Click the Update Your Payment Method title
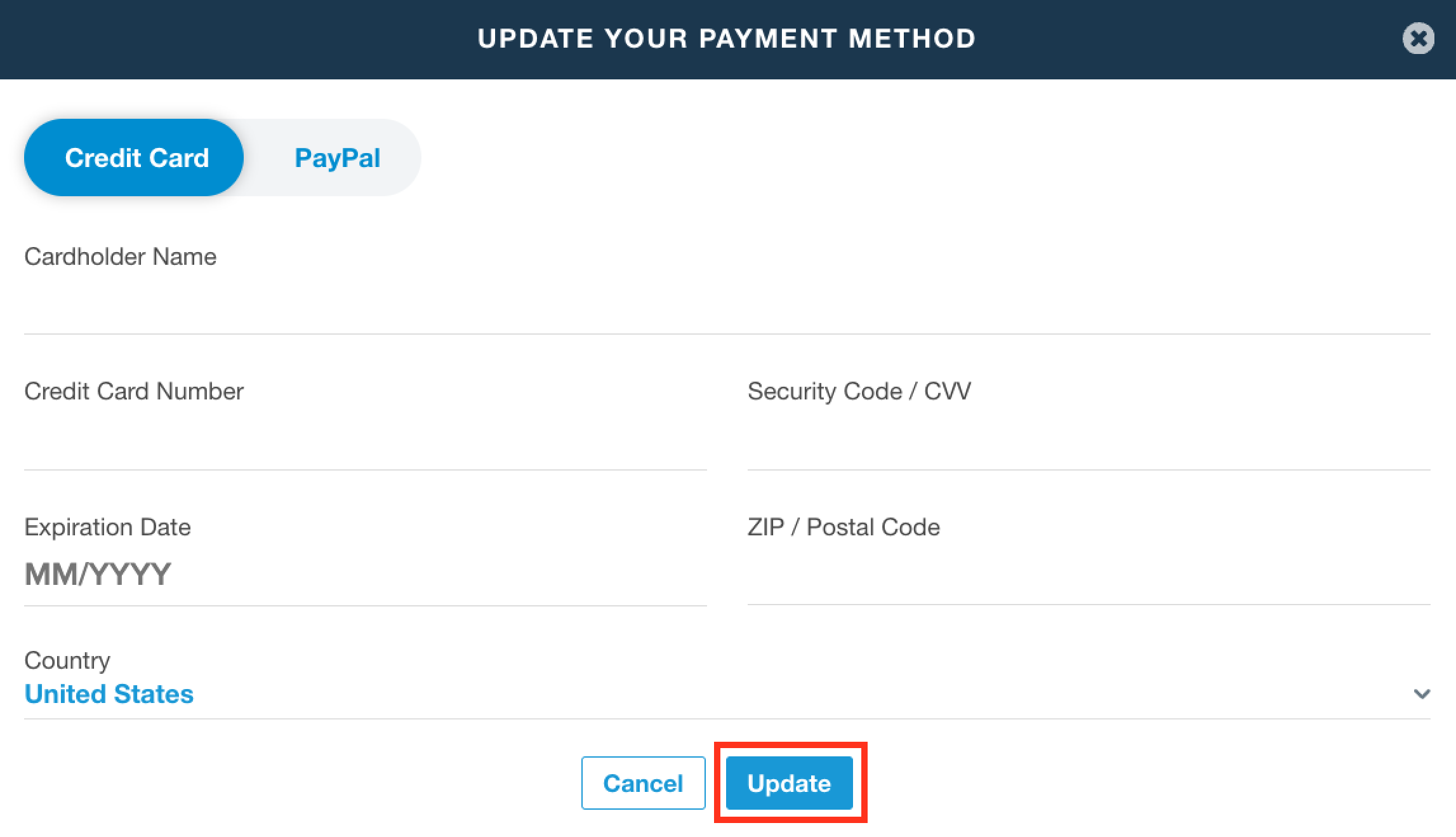This screenshot has width=1456, height=837. tap(727, 39)
